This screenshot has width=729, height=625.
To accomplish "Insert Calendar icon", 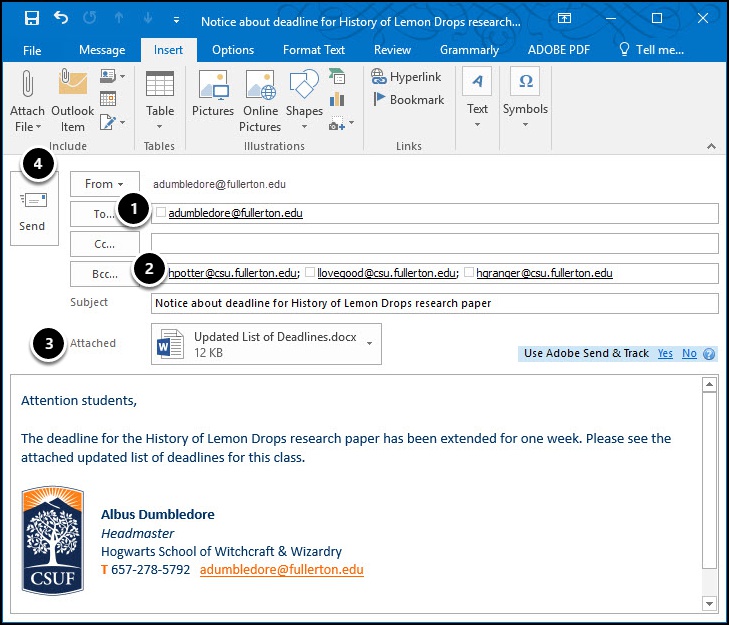I will pyautogui.click(x=108, y=99).
